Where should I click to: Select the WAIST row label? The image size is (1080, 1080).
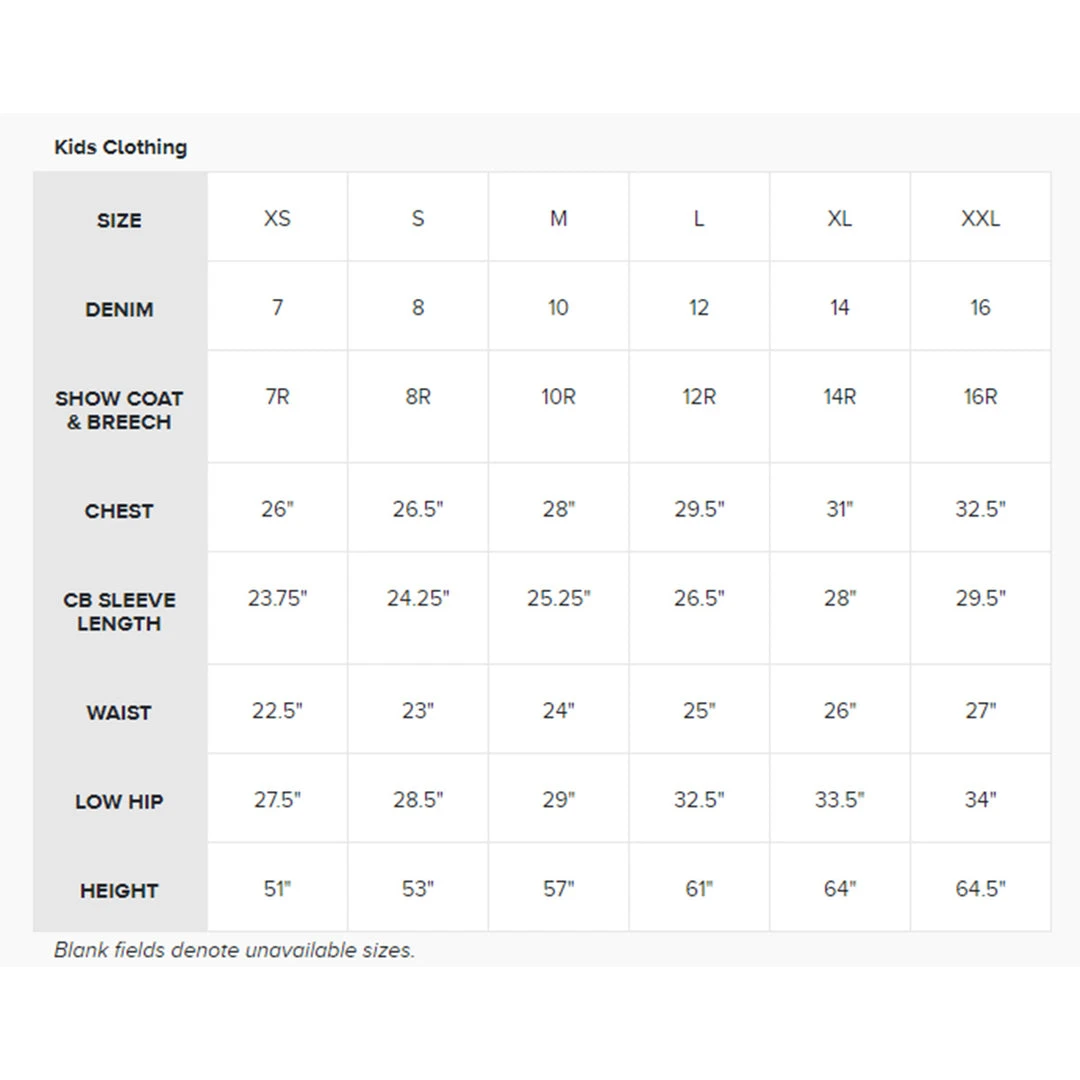(x=119, y=713)
